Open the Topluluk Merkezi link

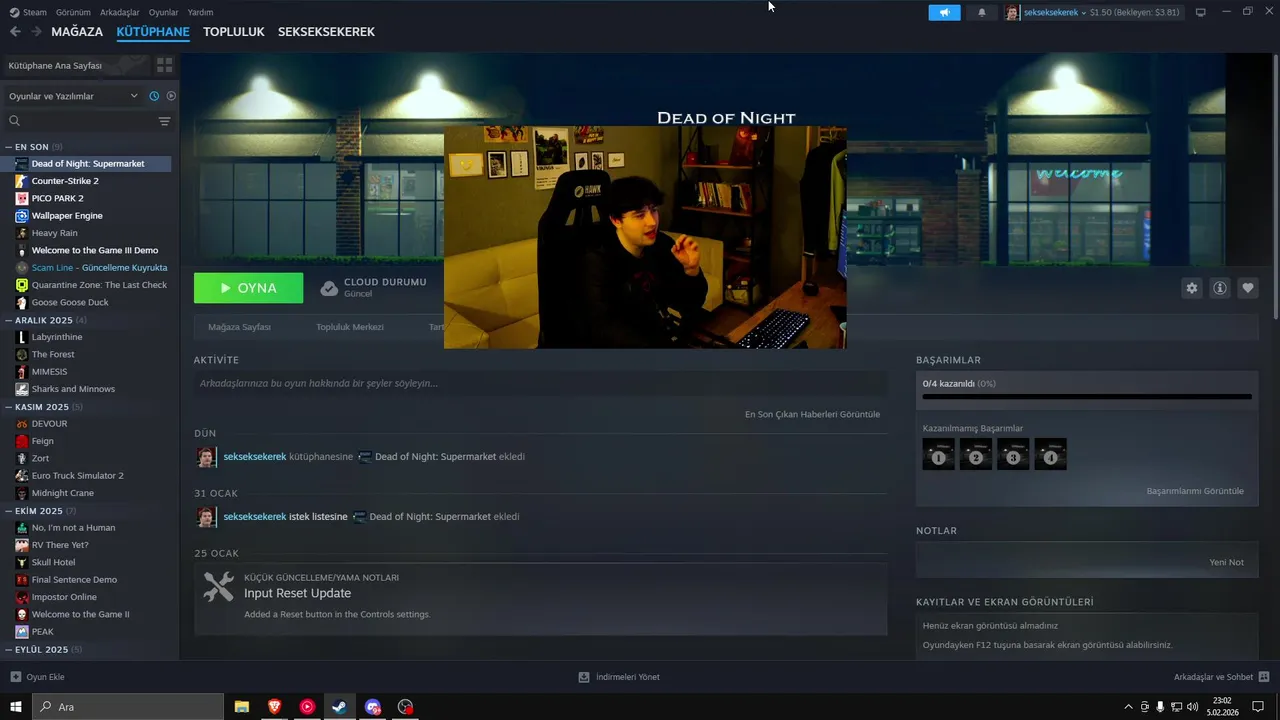[350, 327]
